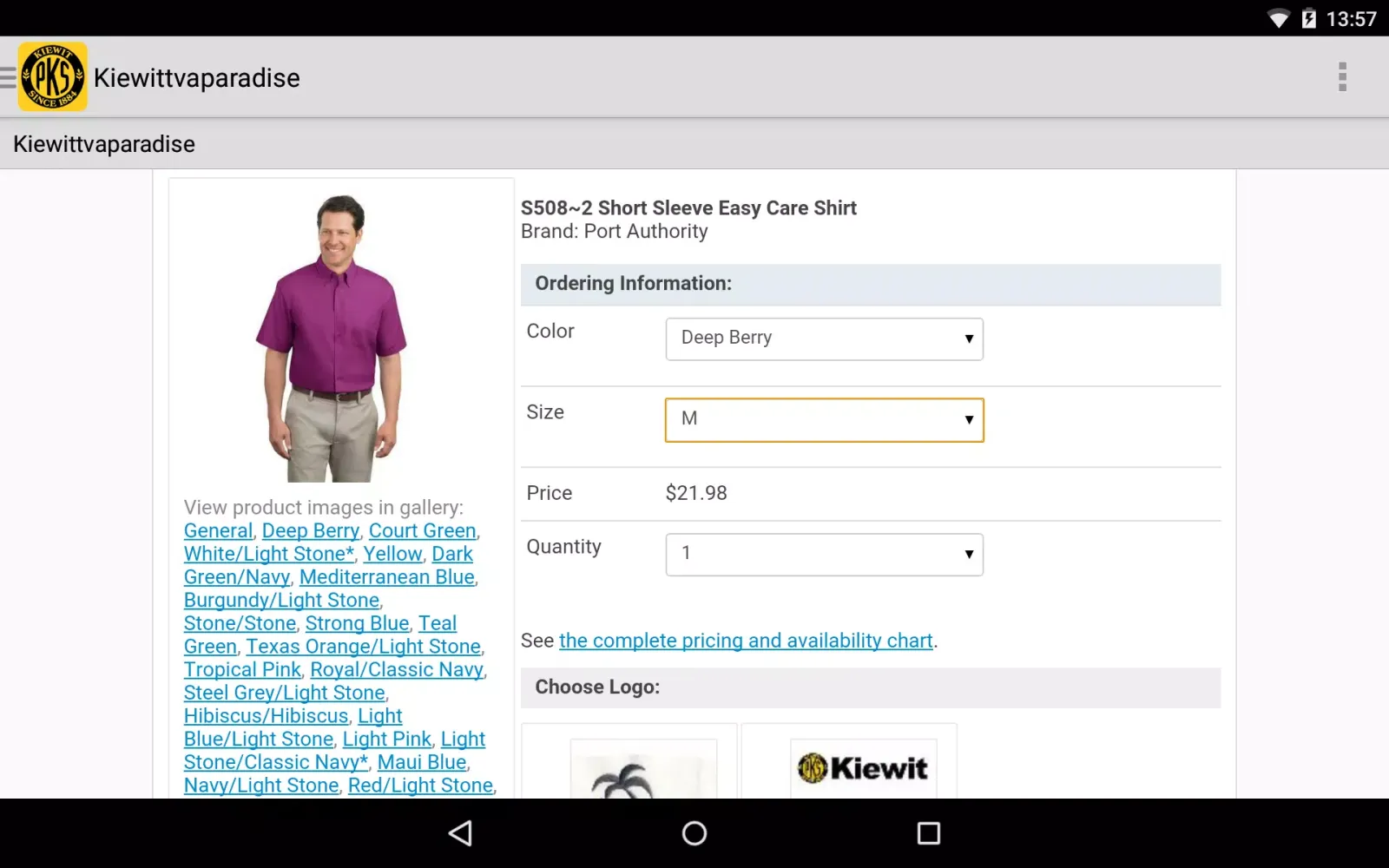This screenshot has height=868, width=1389.
Task: Open the Quantity dropdown
Action: click(823, 554)
